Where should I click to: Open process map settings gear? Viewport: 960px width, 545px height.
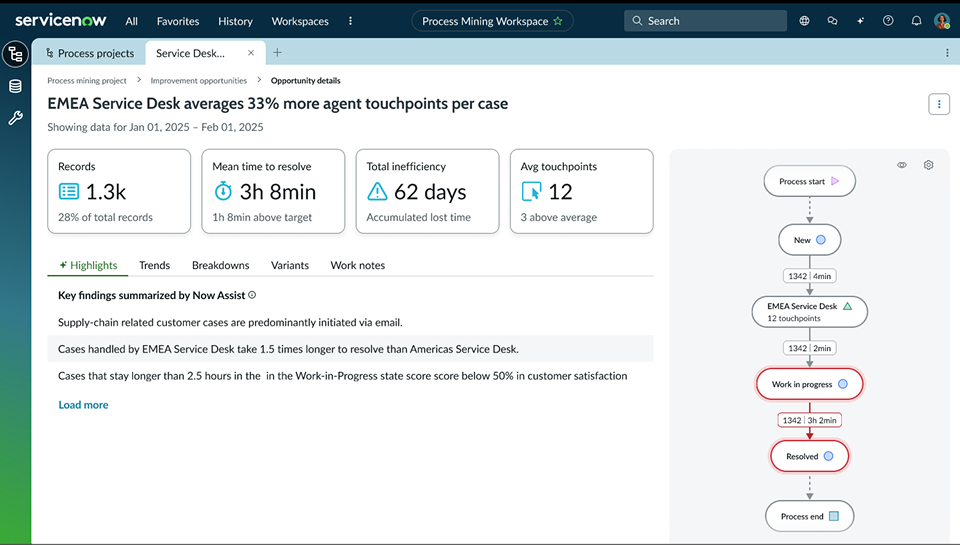coord(928,165)
